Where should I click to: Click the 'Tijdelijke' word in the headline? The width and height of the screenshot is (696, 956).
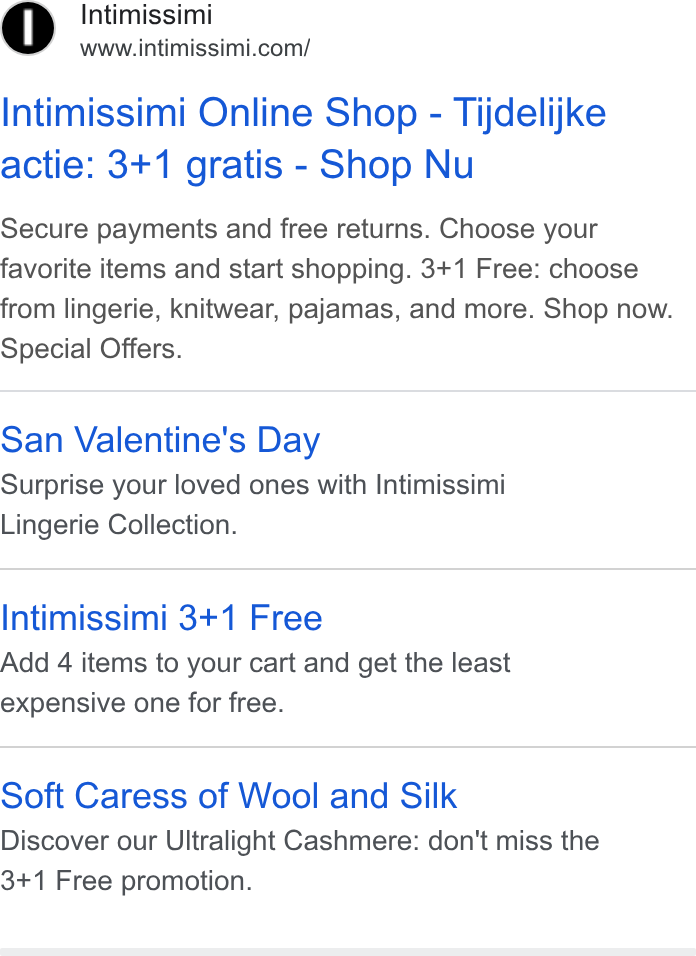click(530, 113)
